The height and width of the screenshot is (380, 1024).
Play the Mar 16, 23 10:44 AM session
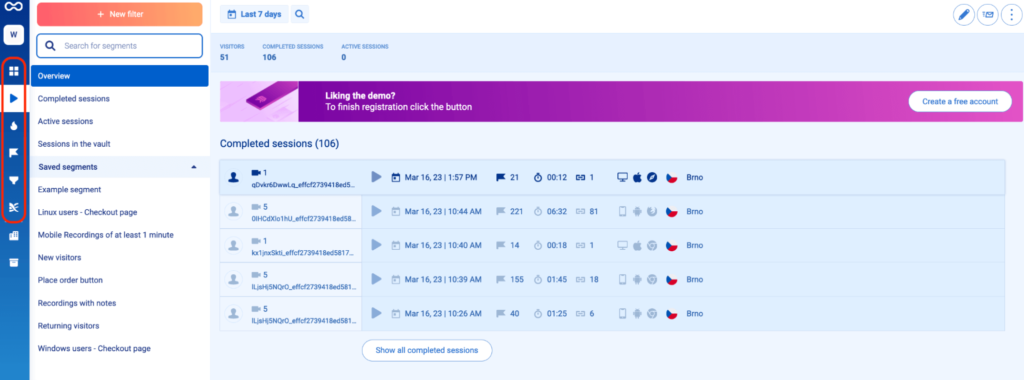(376, 211)
